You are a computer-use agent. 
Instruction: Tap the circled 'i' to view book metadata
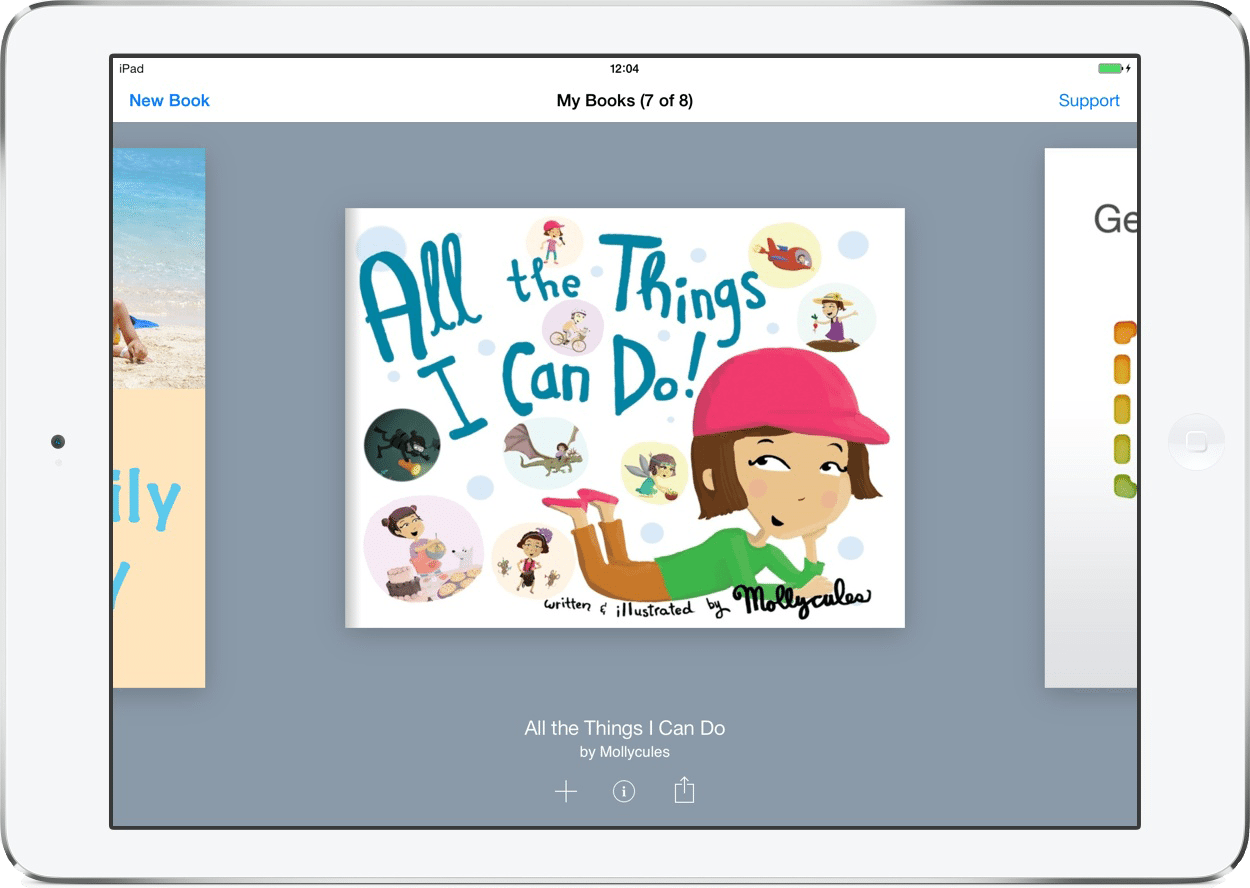(624, 790)
